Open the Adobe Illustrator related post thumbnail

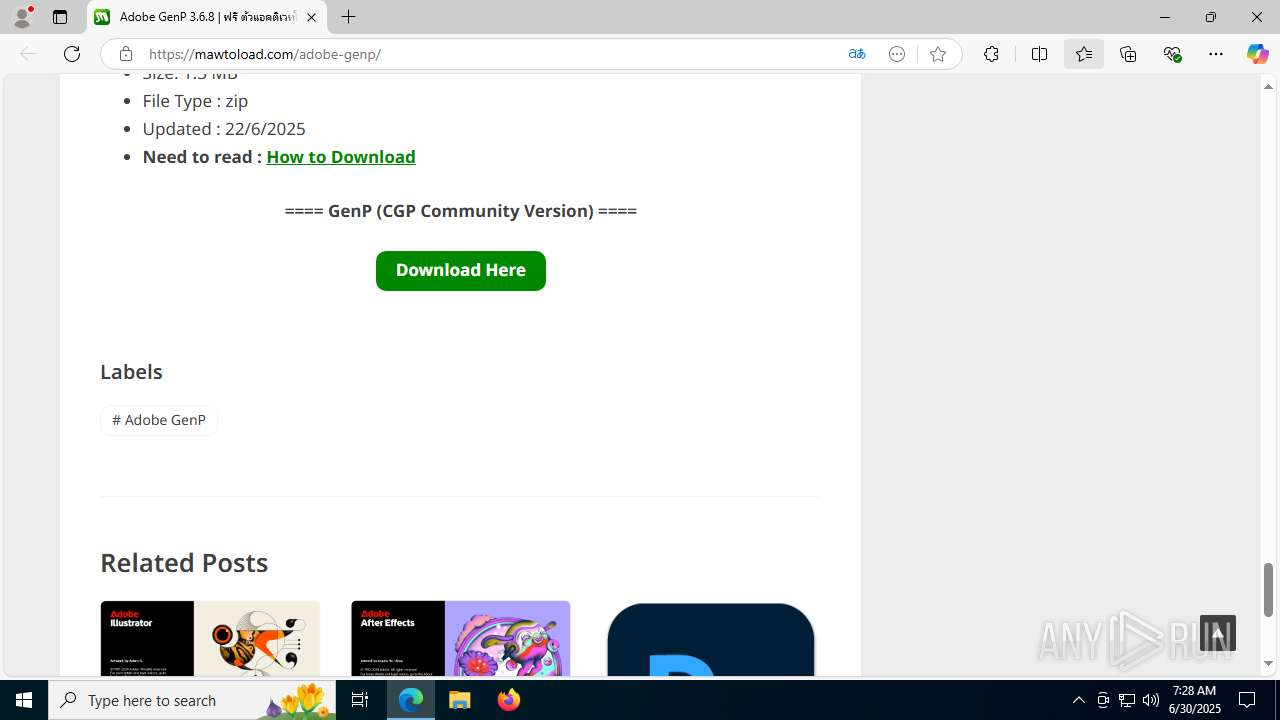[x=210, y=638]
